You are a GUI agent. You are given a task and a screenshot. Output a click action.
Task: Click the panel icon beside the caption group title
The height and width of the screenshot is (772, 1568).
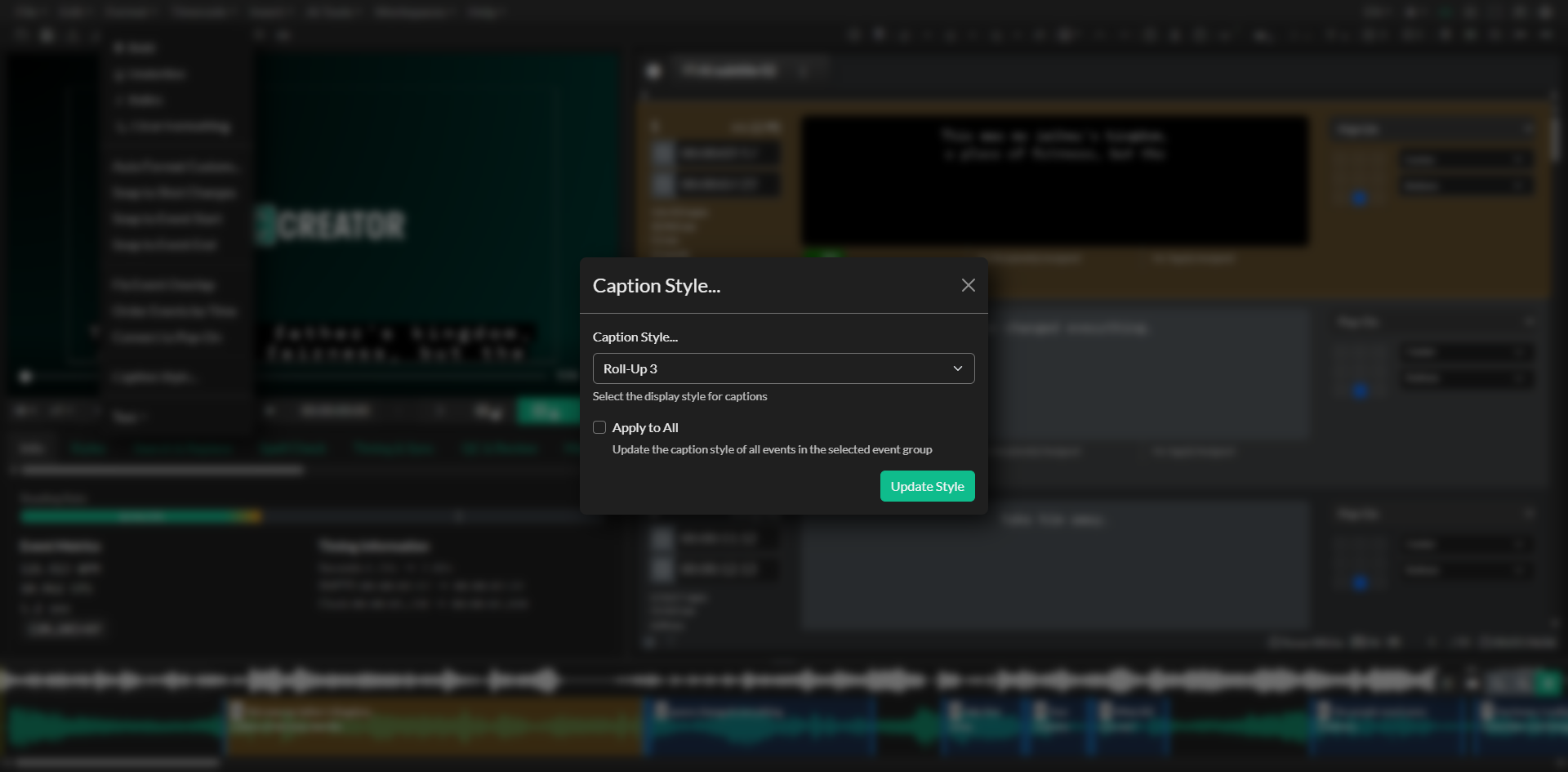pos(653,71)
